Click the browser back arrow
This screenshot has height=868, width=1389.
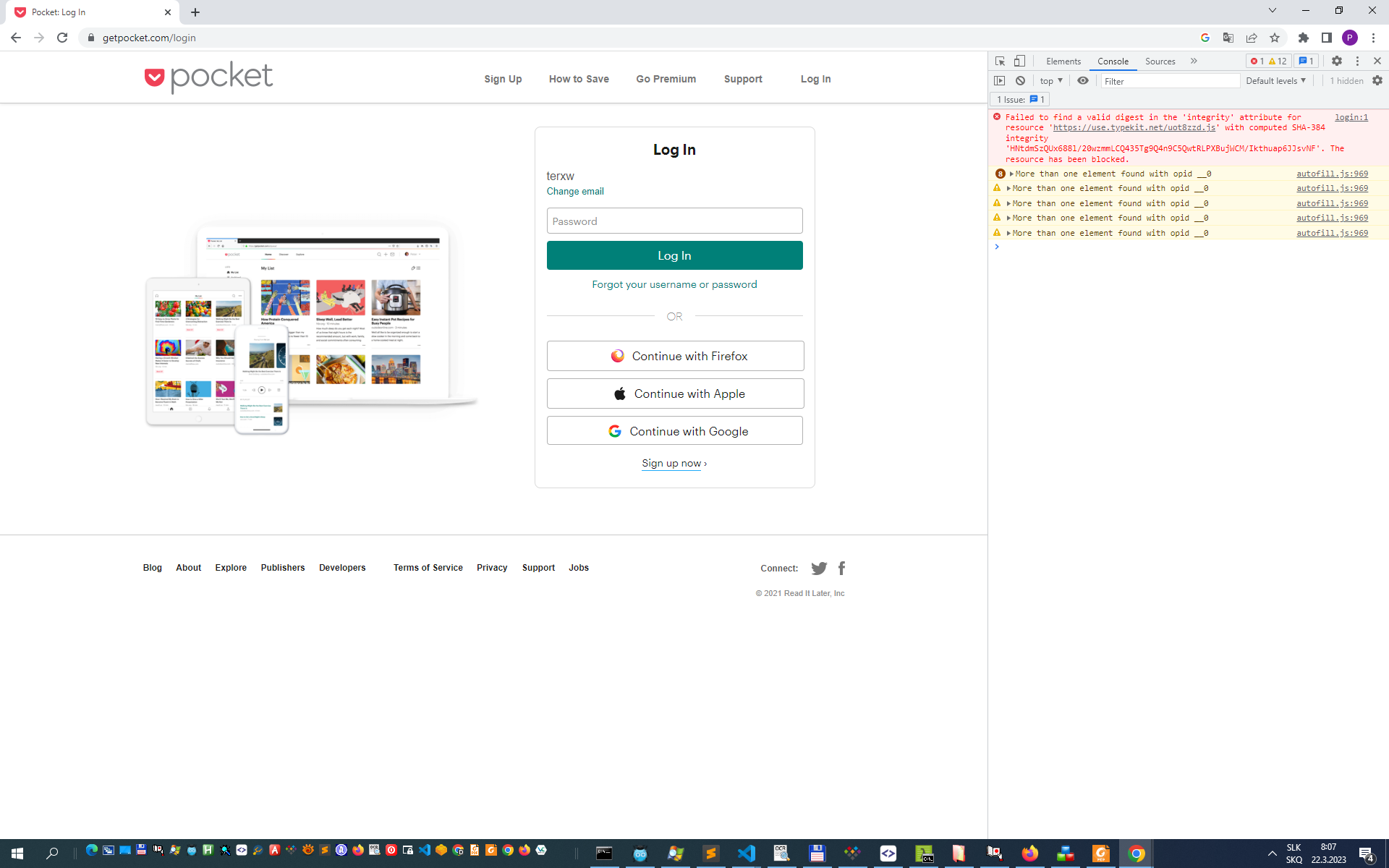16,38
